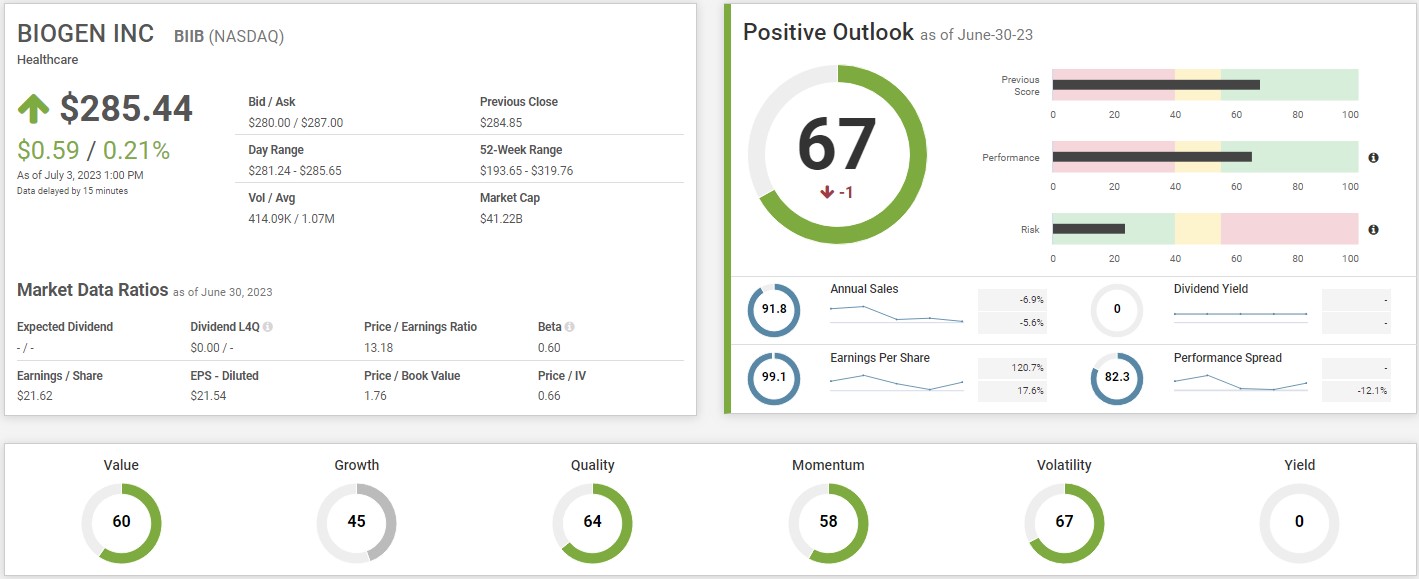Click the Positive Outlook heading
1419x579 pixels.
[x=828, y=32]
